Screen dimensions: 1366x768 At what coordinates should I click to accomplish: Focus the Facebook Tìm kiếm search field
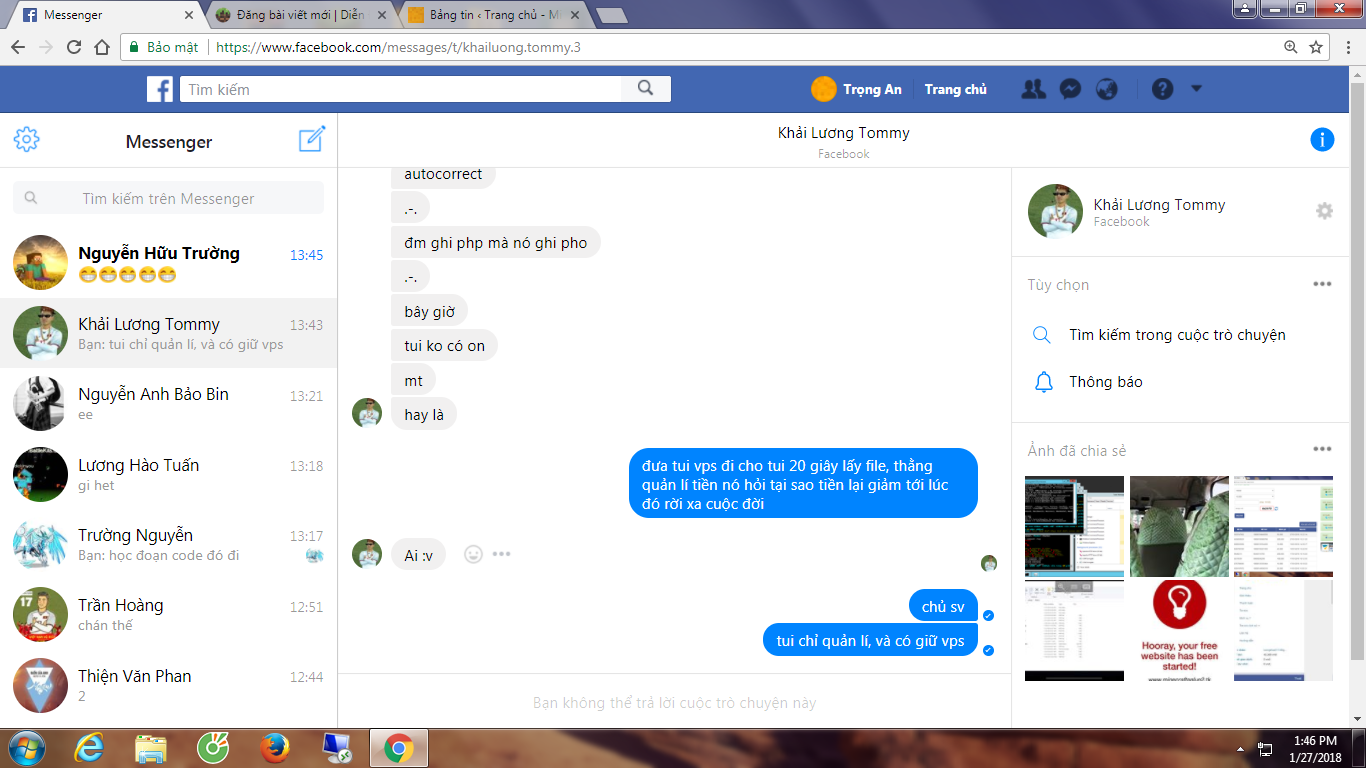(x=402, y=89)
